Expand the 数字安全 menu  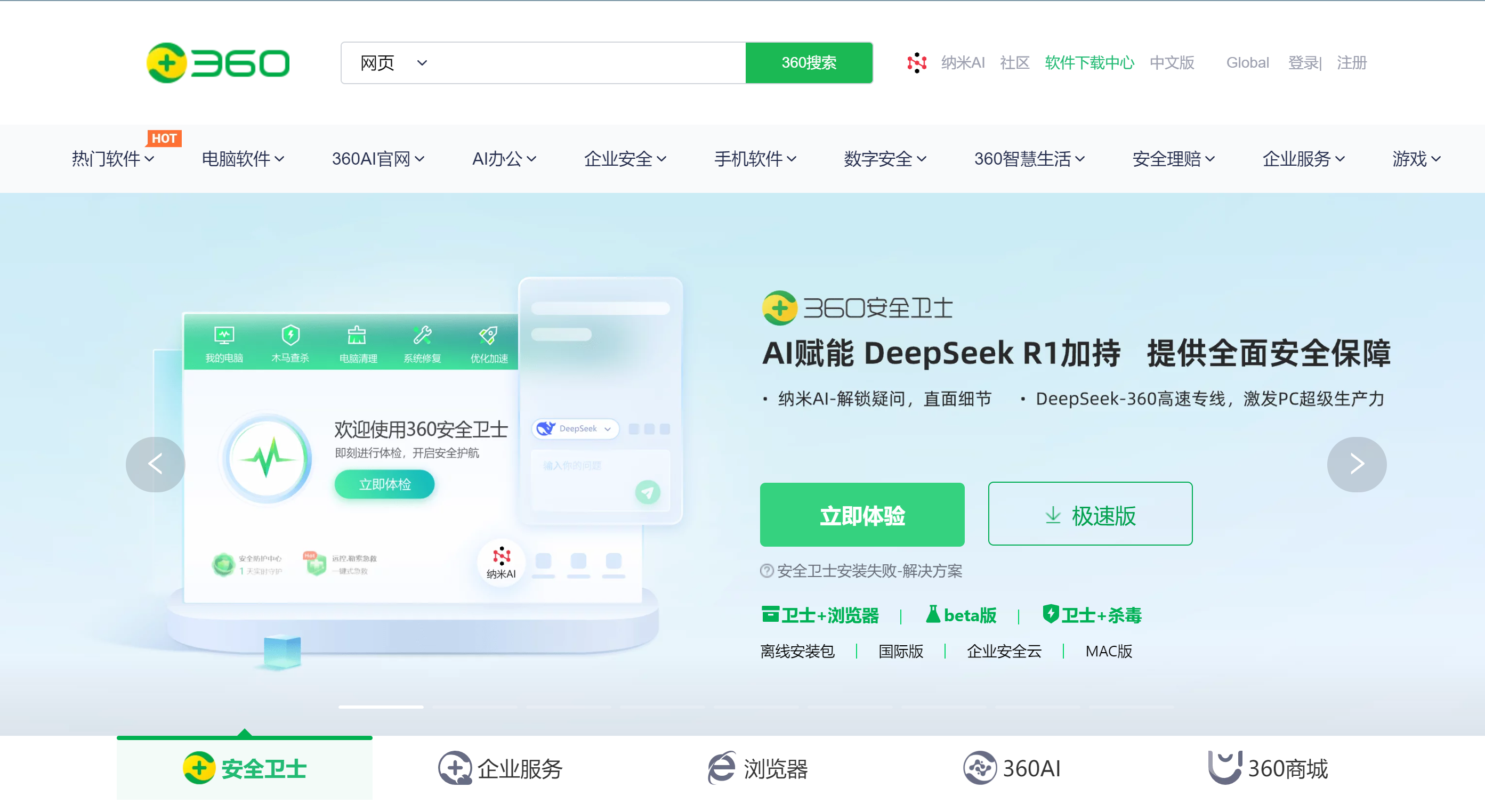[885, 158]
